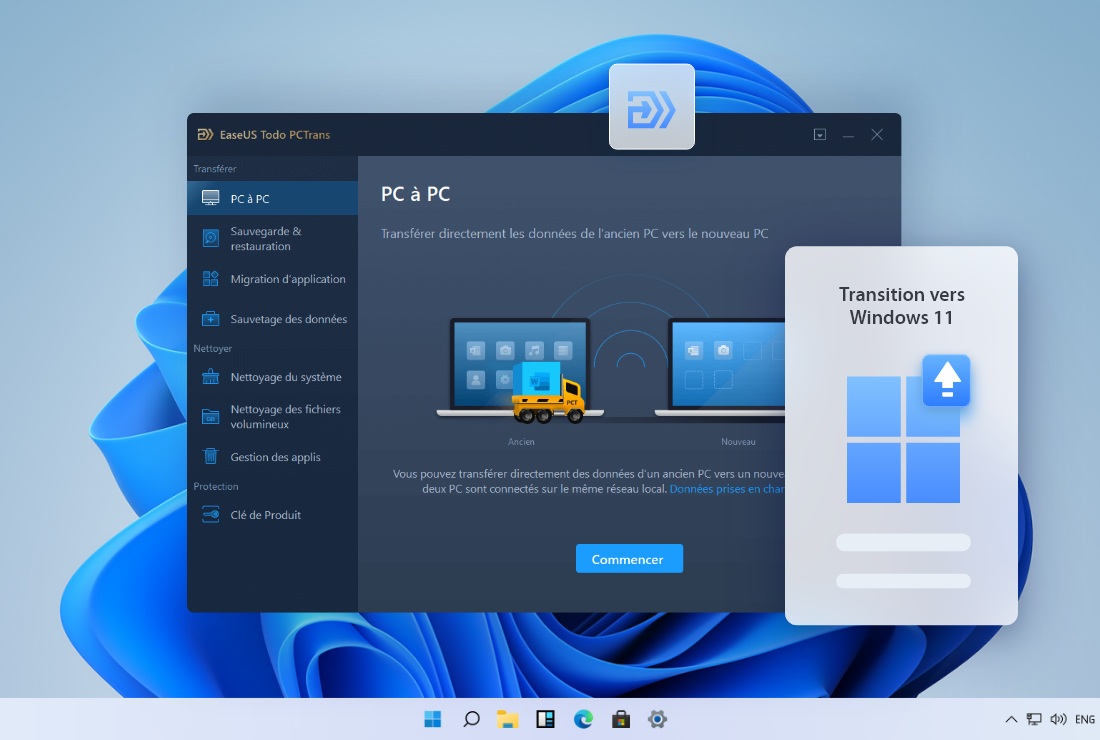Click the Windows 11 upgrade arrow icon
The height and width of the screenshot is (740, 1100).
pyautogui.click(x=946, y=380)
